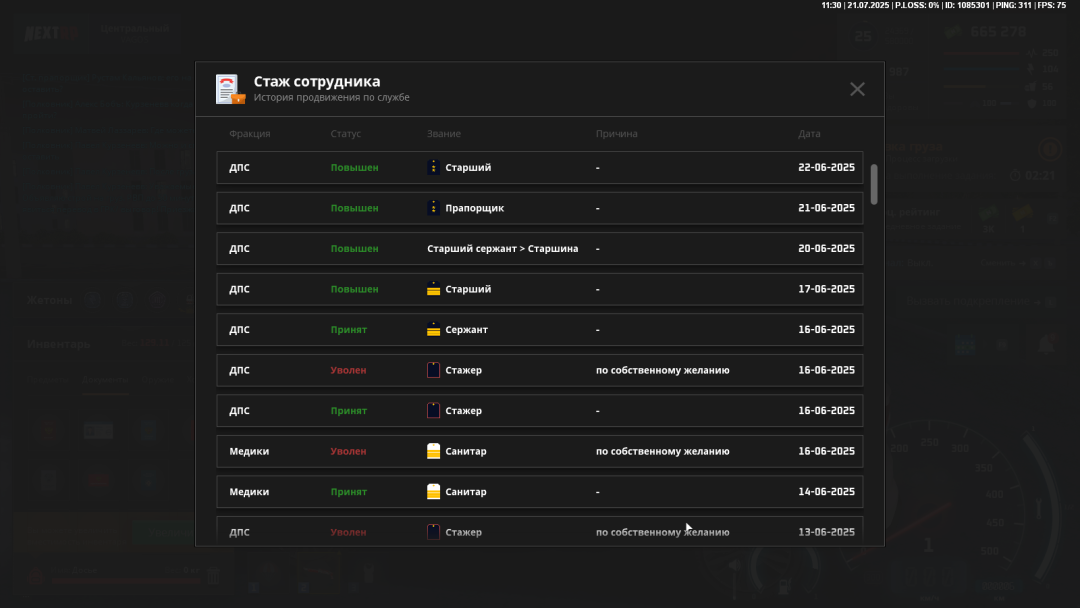Click the Сержант rank insignia icon
Screen dimensions: 1080x608
click(433, 330)
